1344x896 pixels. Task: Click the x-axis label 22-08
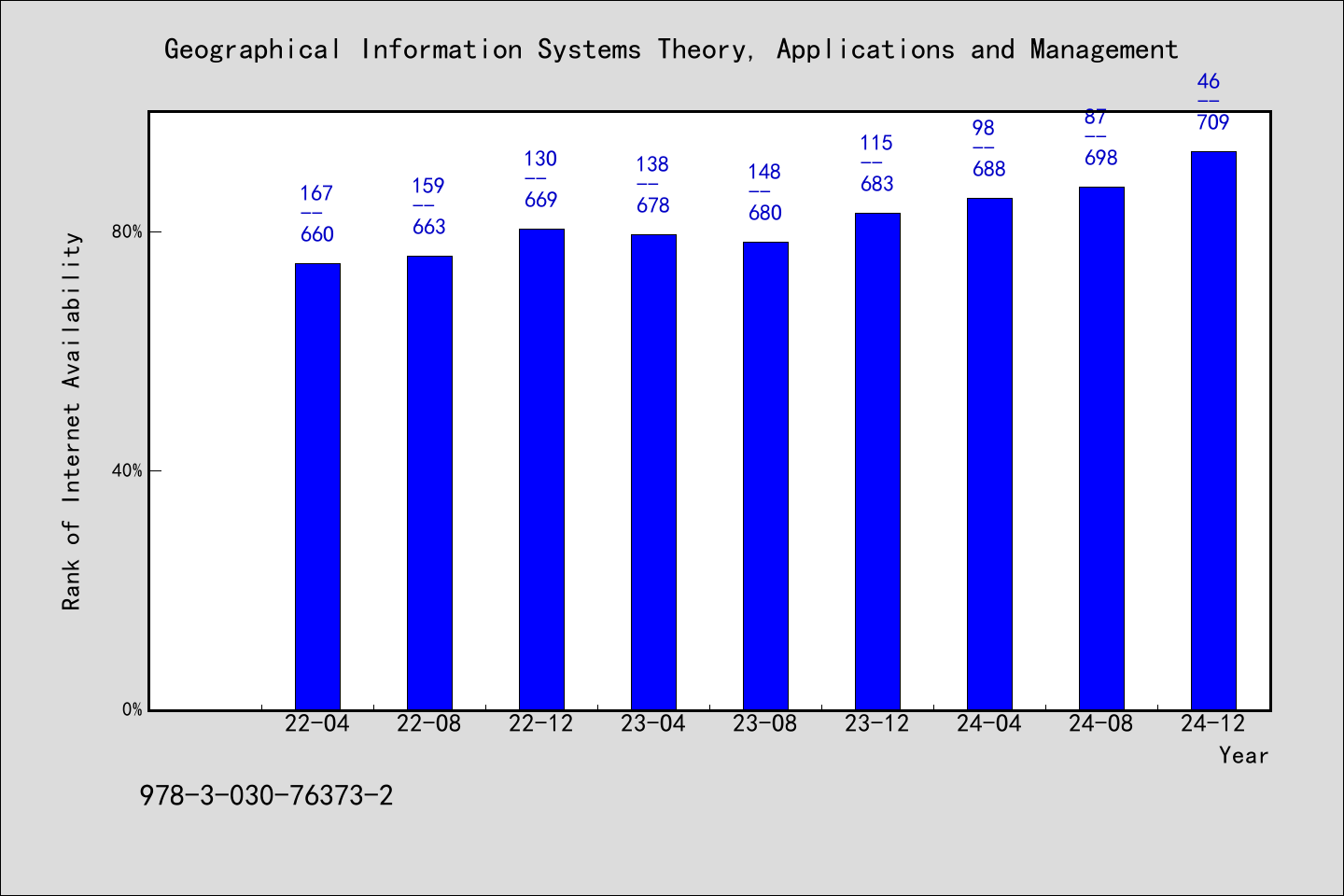coord(429,723)
